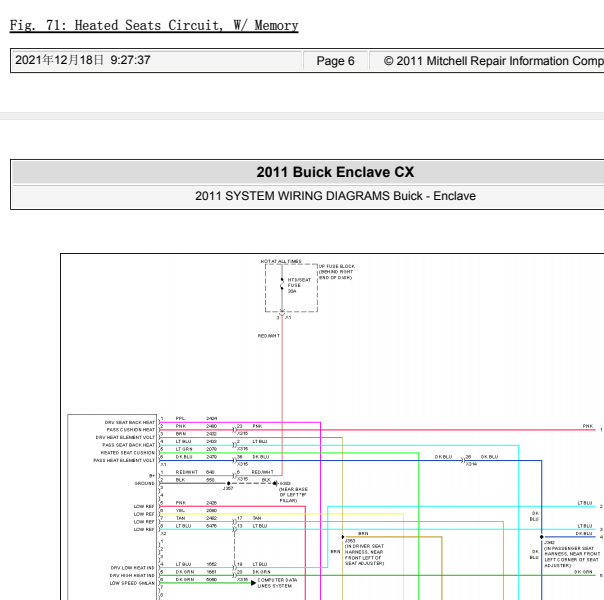Click the "Page 6" cell
Image resolution: width=604 pixels, height=600 pixels.
[335, 61]
